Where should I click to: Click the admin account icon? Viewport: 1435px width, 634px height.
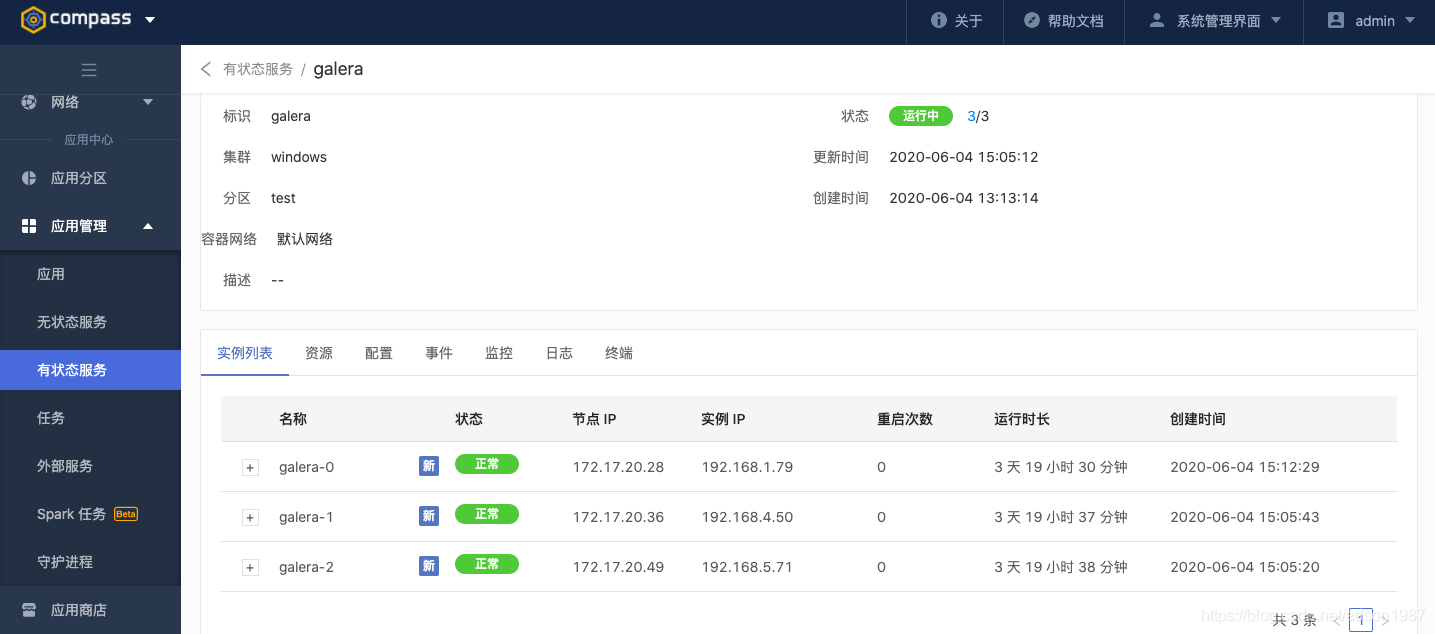(1336, 20)
